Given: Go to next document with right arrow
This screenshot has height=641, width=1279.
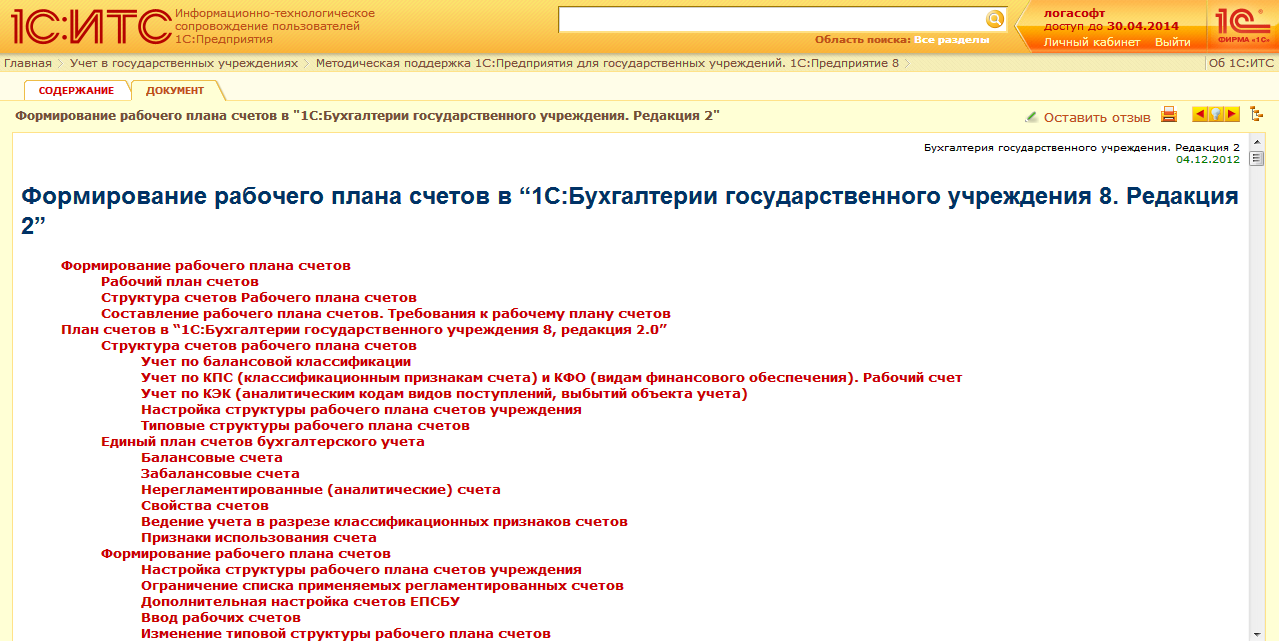Looking at the screenshot, I should click(x=1232, y=115).
